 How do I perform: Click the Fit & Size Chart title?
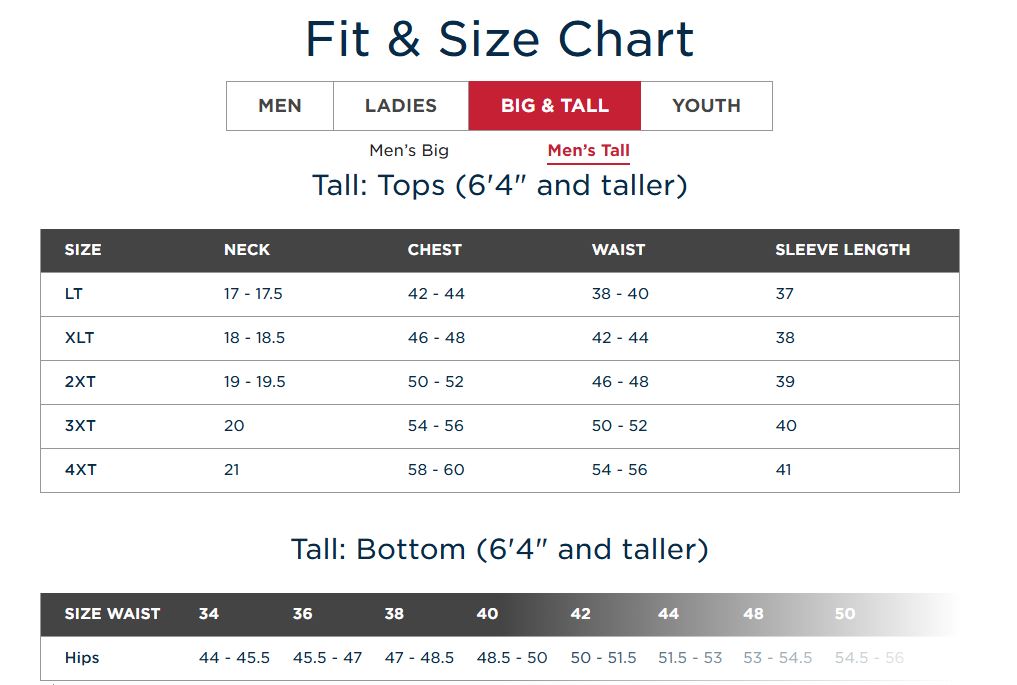(499, 39)
